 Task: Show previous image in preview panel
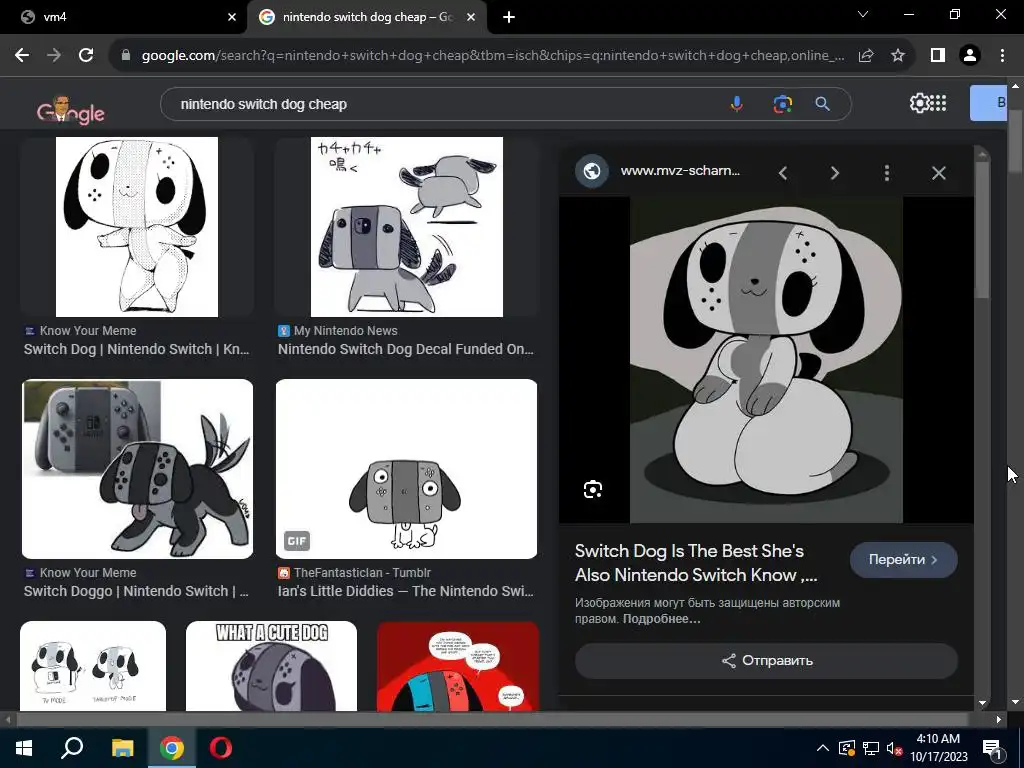coord(782,173)
